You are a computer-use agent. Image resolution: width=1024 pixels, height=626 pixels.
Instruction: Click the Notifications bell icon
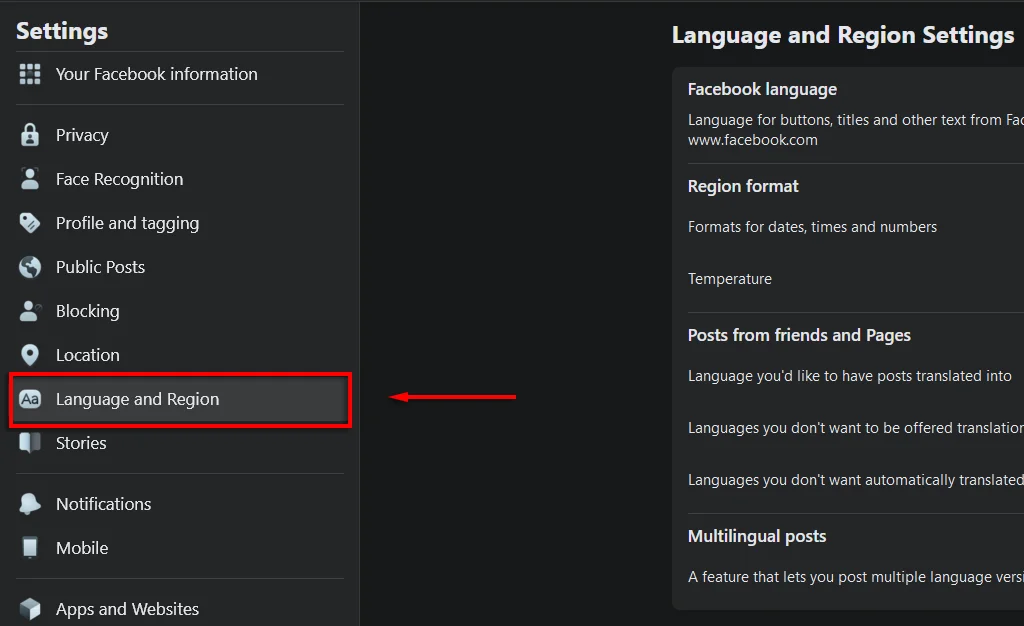(x=30, y=504)
